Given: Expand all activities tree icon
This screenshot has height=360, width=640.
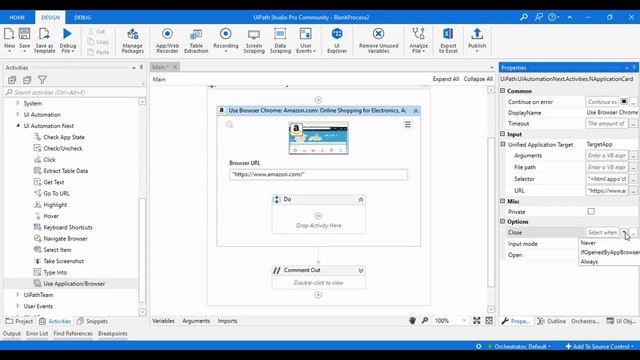Looking at the screenshot, I should 12,80.
